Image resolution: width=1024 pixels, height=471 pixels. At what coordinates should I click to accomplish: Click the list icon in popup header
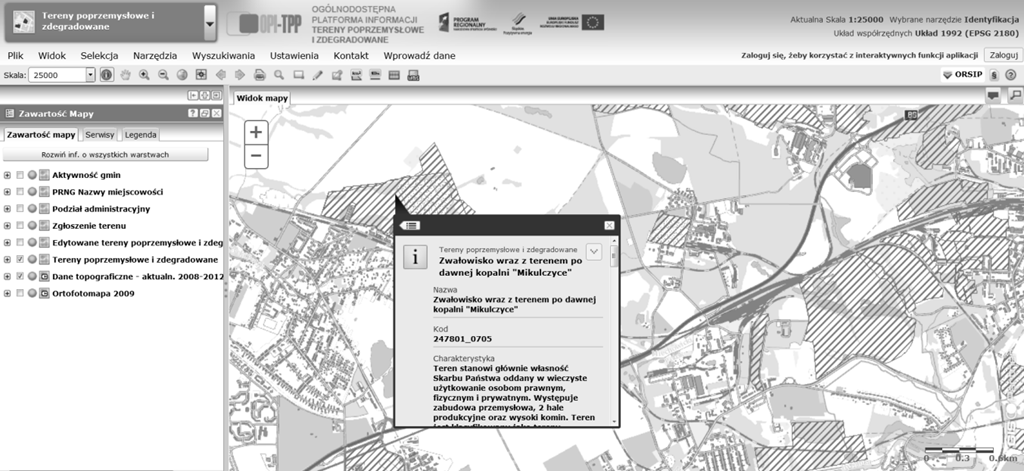click(411, 225)
